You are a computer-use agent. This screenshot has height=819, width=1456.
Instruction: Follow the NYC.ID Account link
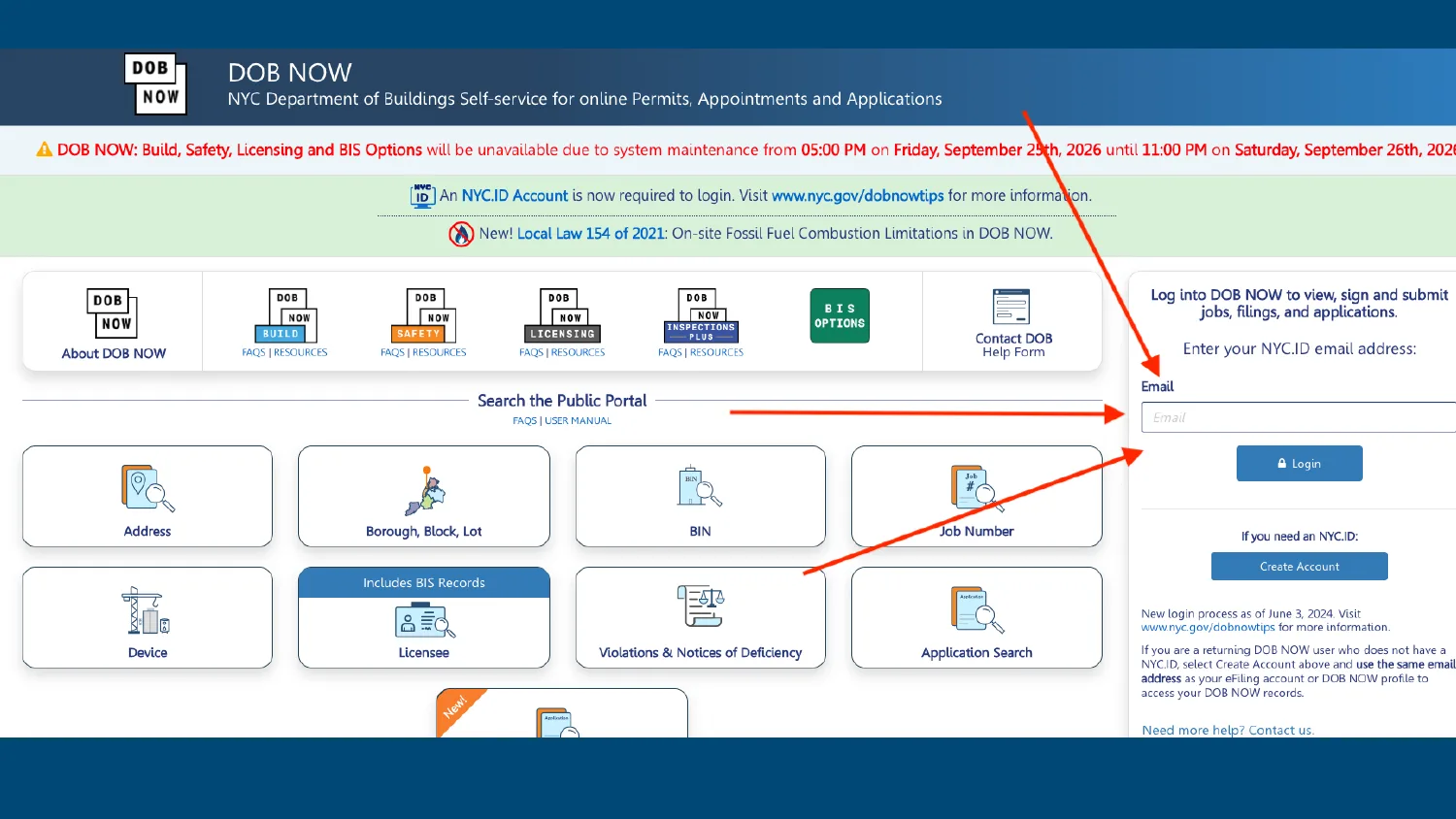[x=514, y=196]
